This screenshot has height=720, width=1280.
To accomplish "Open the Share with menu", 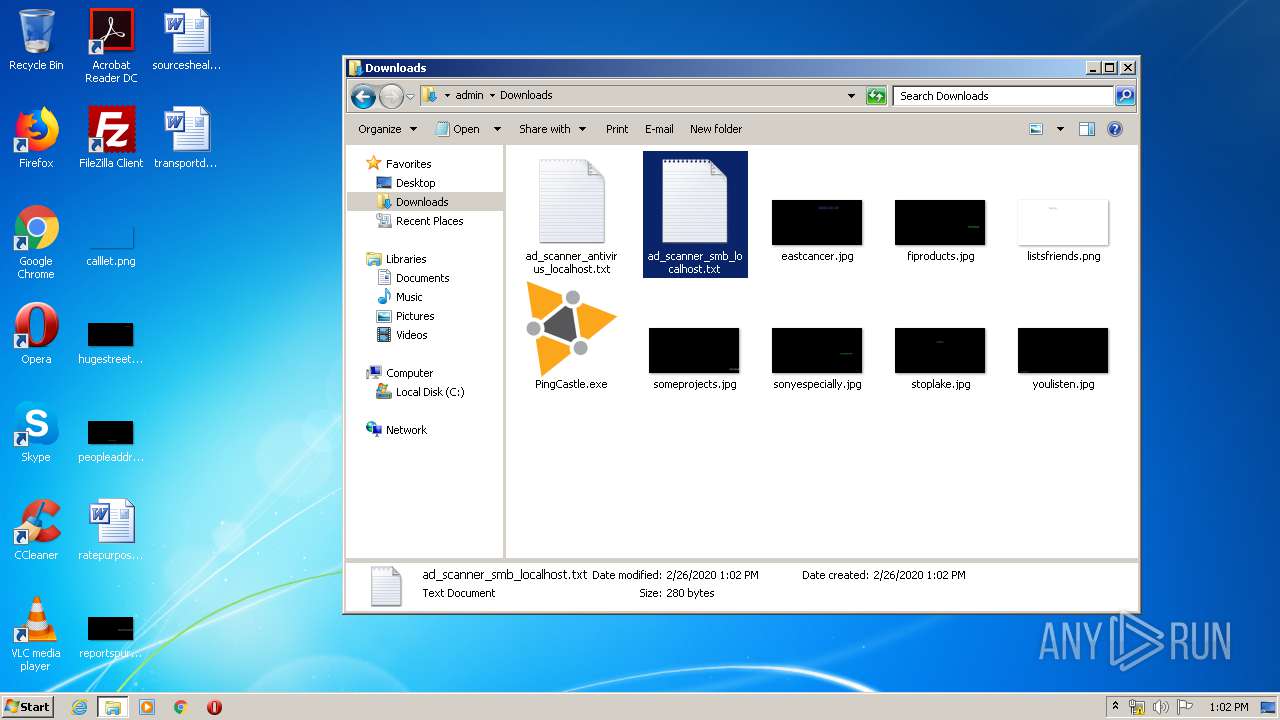I will (x=551, y=129).
